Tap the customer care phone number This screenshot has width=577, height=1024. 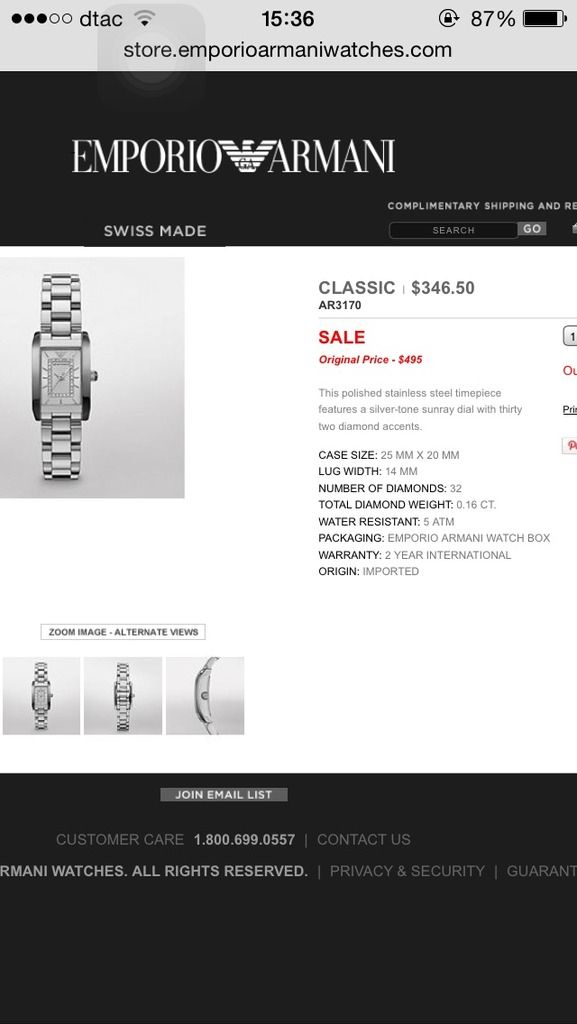[244, 840]
